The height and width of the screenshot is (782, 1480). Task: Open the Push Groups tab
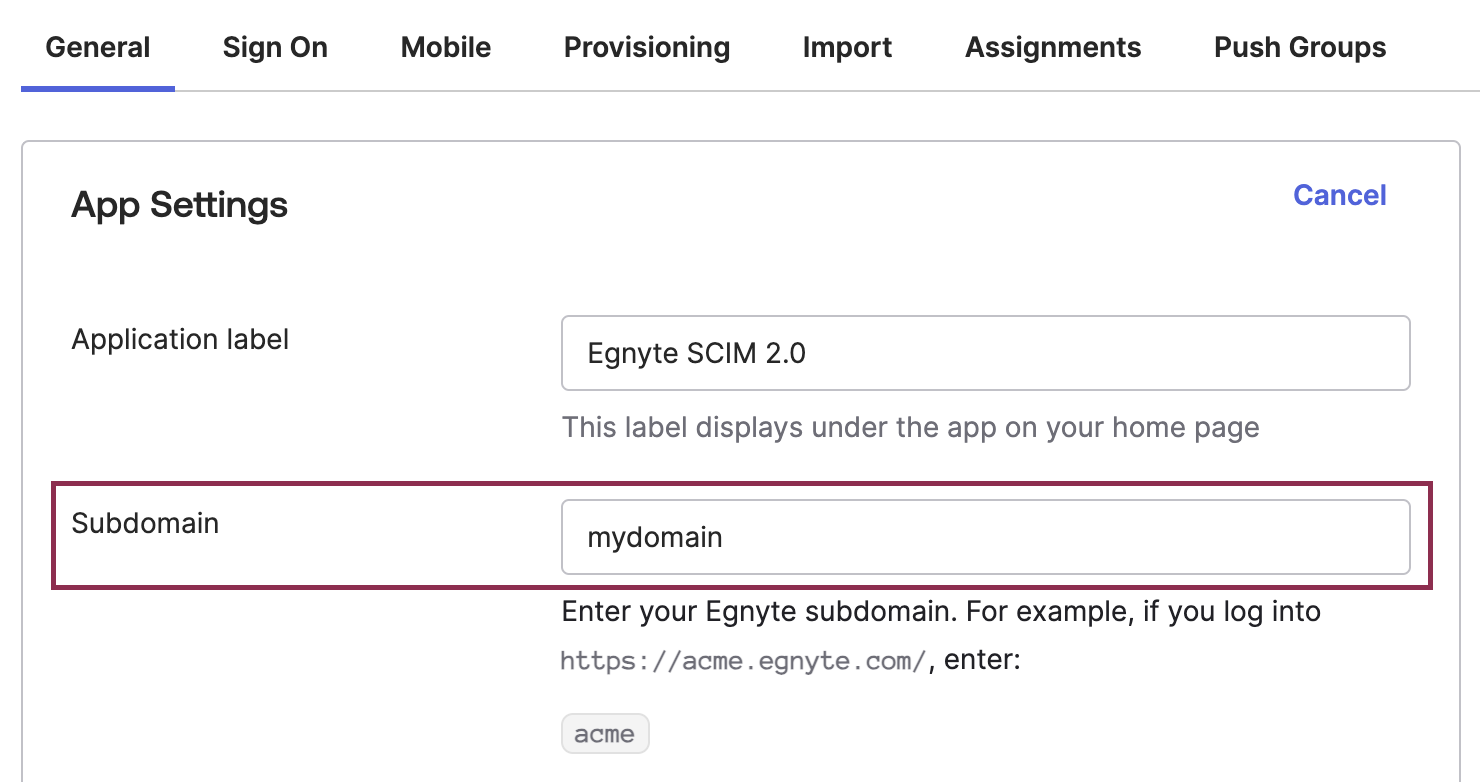pos(1299,47)
